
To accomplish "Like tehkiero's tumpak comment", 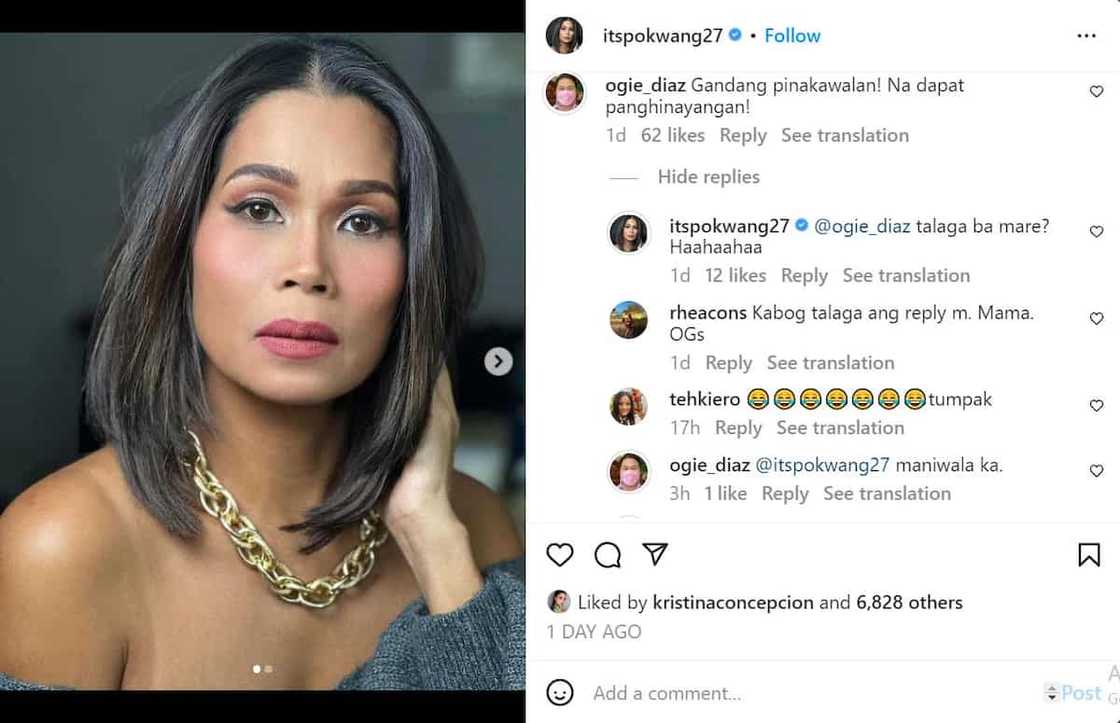I will pos(1096,406).
